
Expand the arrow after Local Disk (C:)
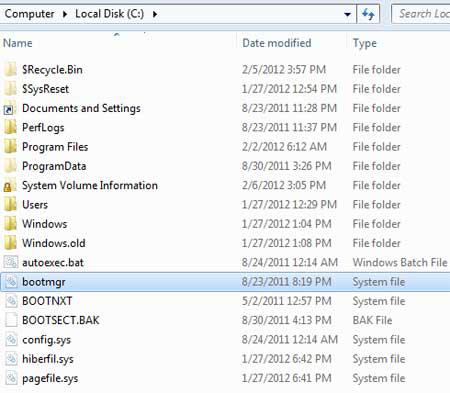pos(155,14)
